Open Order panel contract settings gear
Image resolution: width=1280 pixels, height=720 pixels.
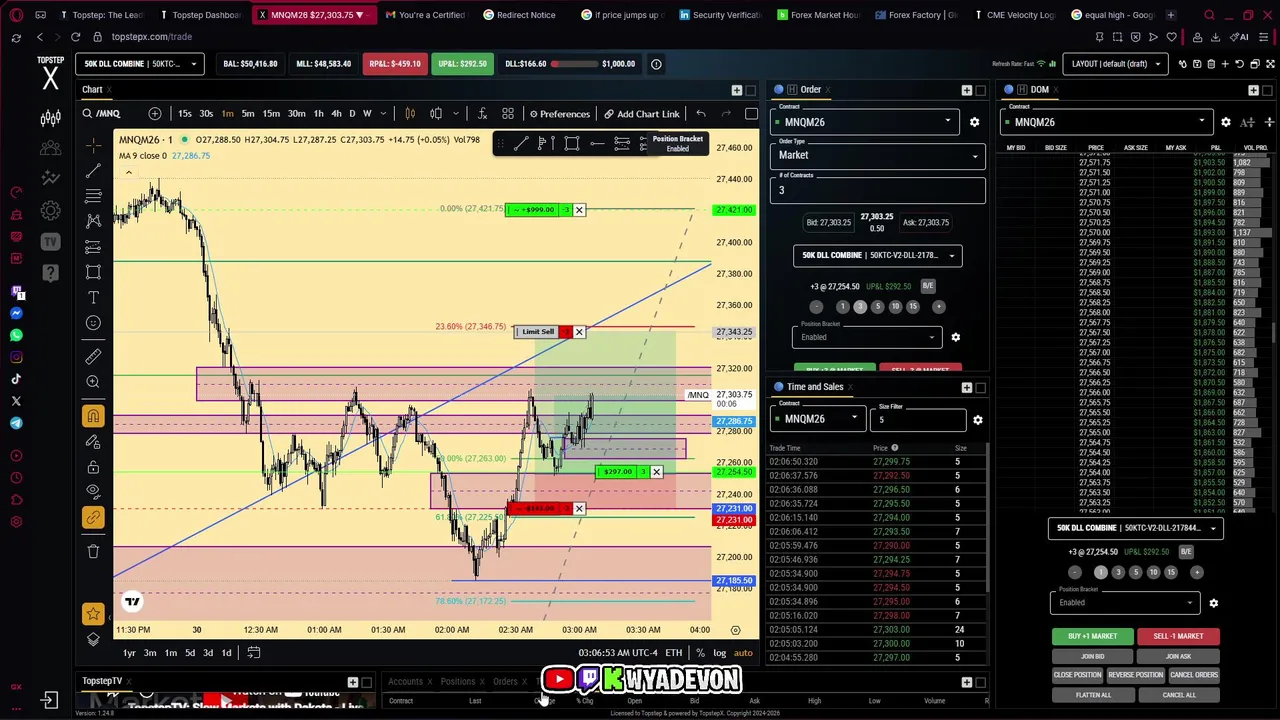click(974, 122)
